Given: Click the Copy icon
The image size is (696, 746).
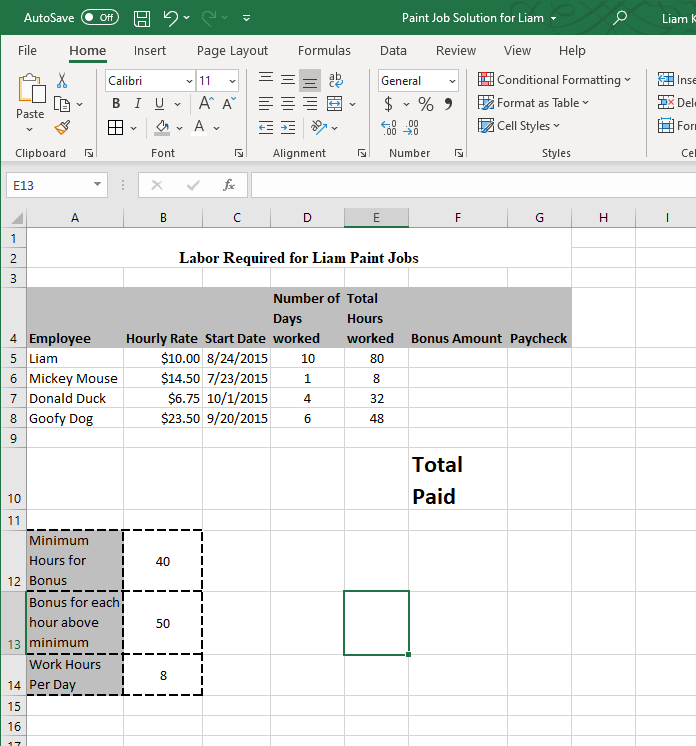Looking at the screenshot, I should pos(62,104).
